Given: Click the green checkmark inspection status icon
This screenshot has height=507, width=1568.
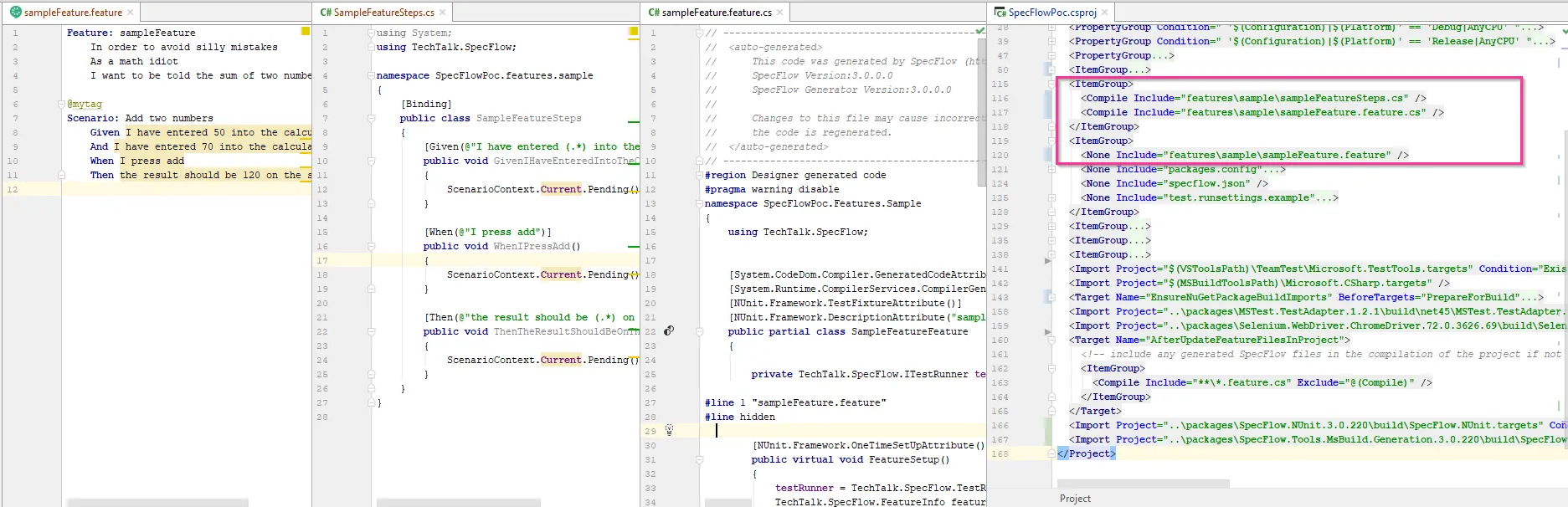Looking at the screenshot, I should [x=980, y=32].
